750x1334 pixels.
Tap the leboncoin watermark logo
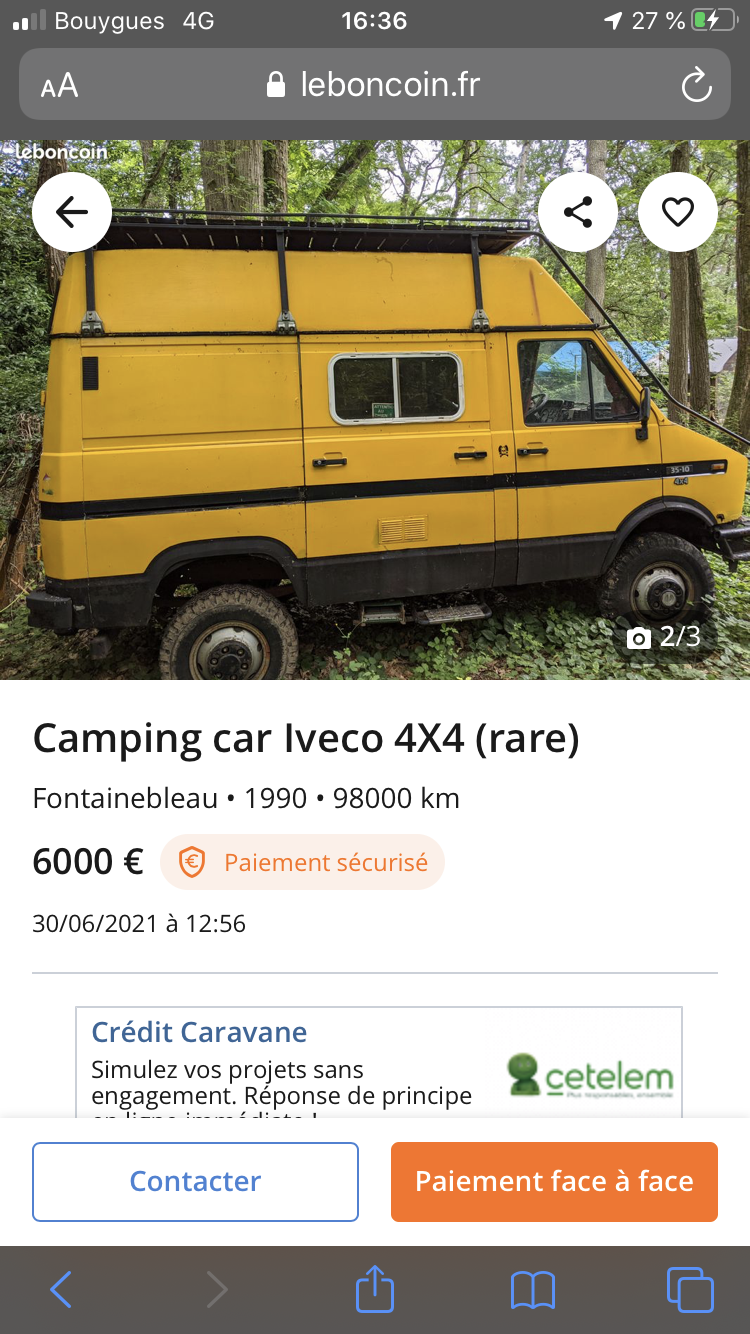(x=61, y=151)
